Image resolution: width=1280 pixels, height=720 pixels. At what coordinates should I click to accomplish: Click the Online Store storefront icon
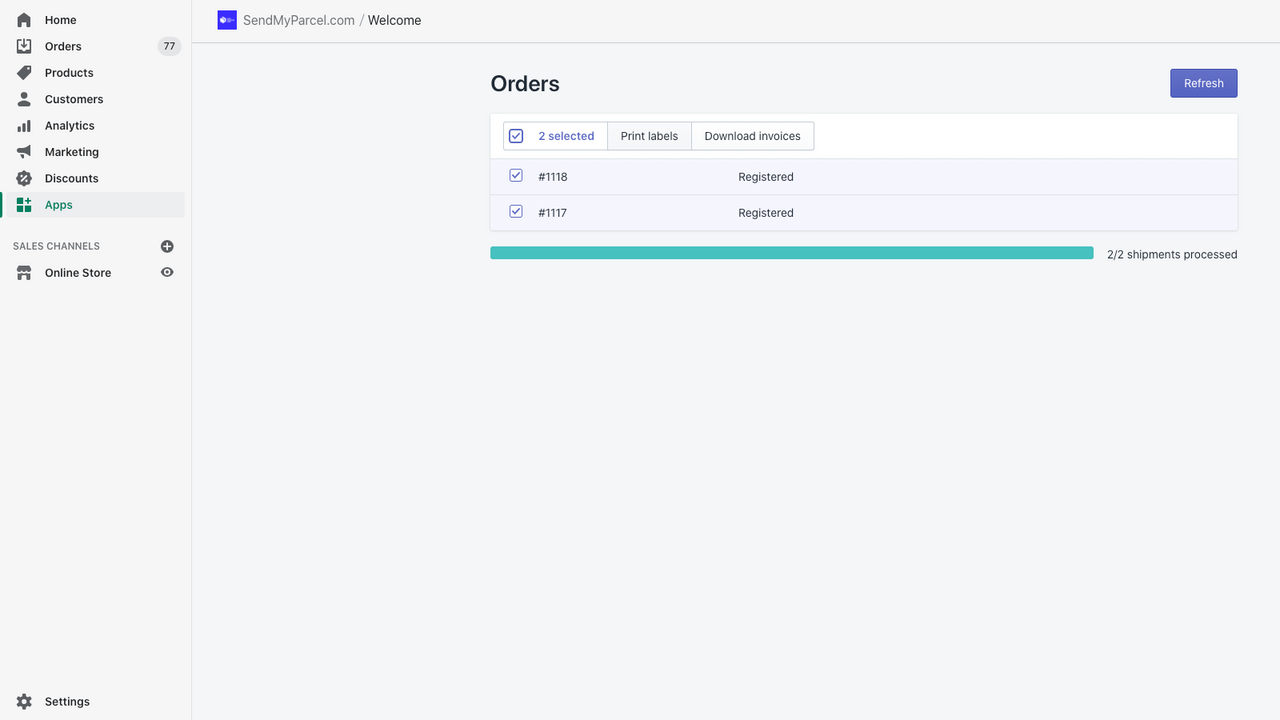tap(24, 273)
